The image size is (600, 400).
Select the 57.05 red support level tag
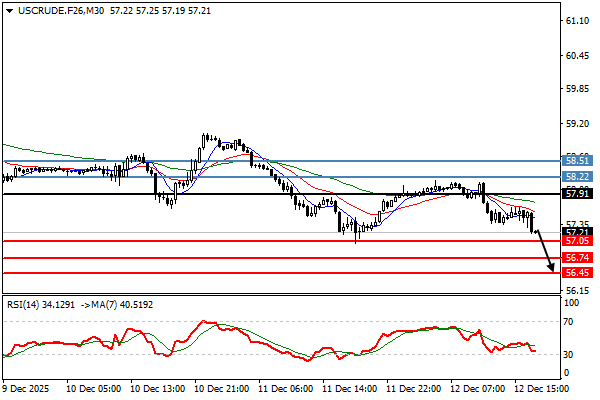coord(578,241)
